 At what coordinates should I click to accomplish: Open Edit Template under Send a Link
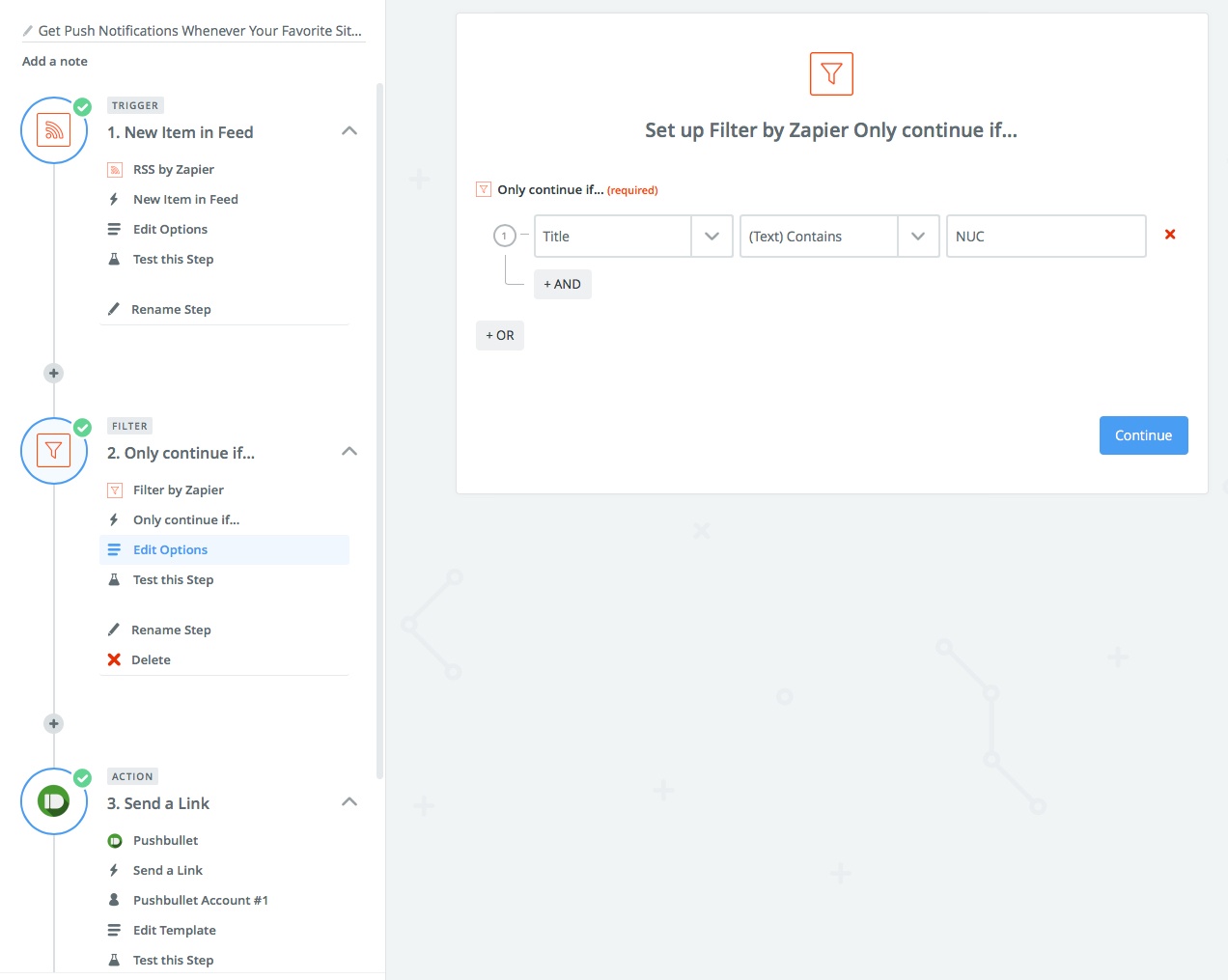(x=174, y=931)
